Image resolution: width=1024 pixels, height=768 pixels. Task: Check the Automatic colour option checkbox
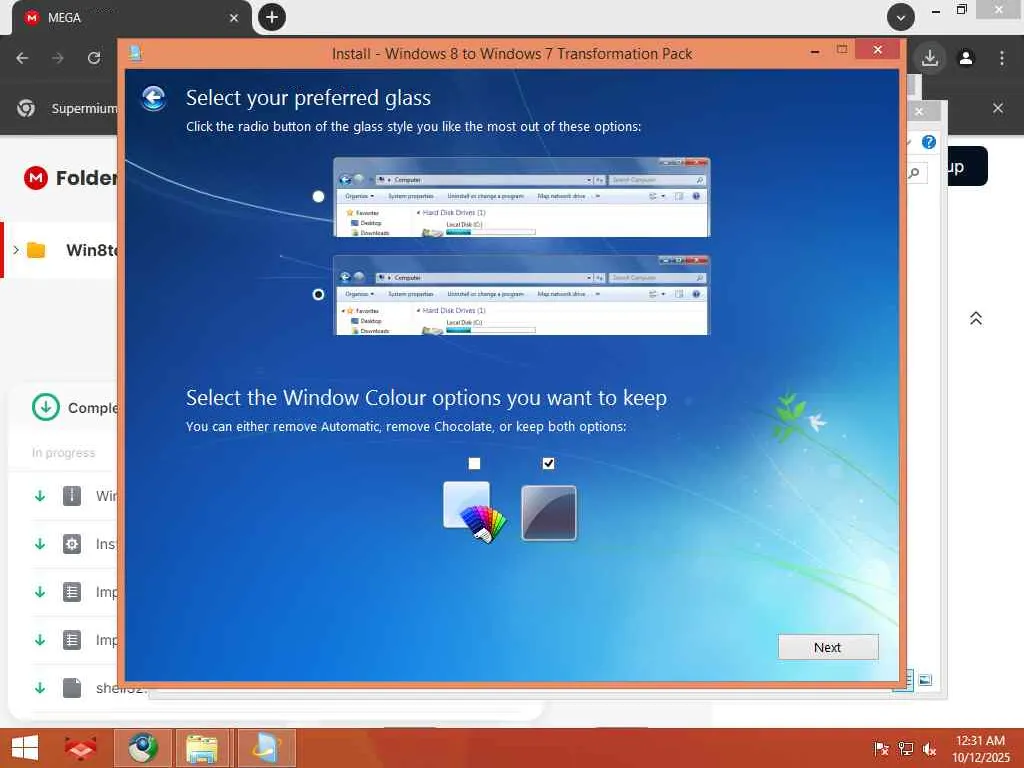pos(474,463)
